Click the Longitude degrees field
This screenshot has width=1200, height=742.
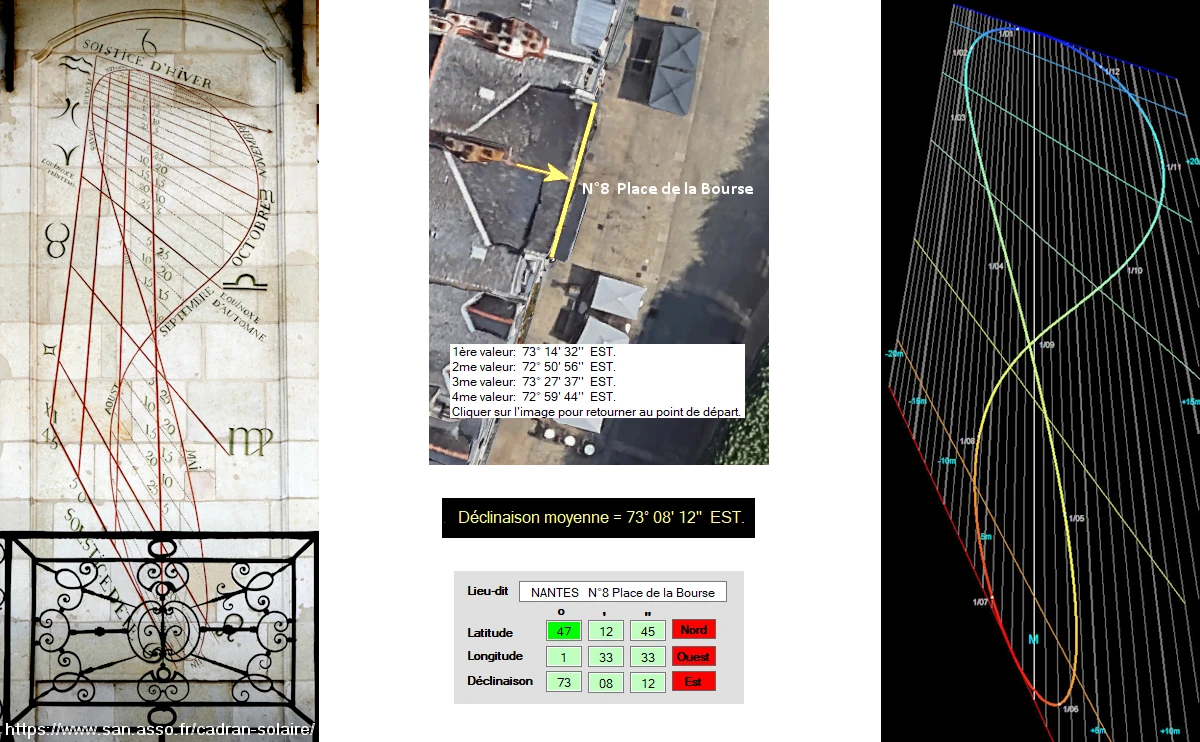click(563, 657)
